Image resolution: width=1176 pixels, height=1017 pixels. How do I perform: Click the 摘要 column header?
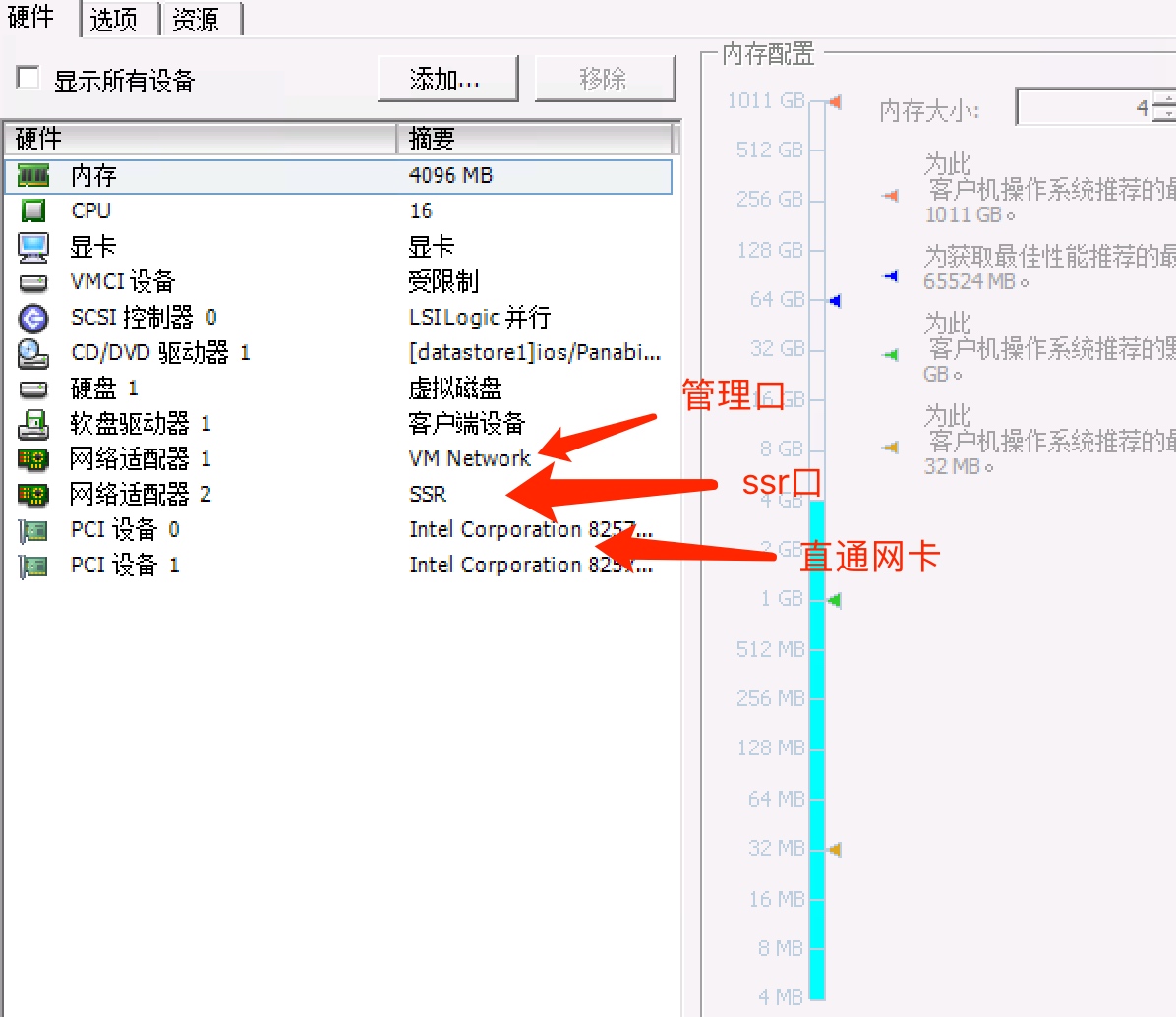(535, 139)
